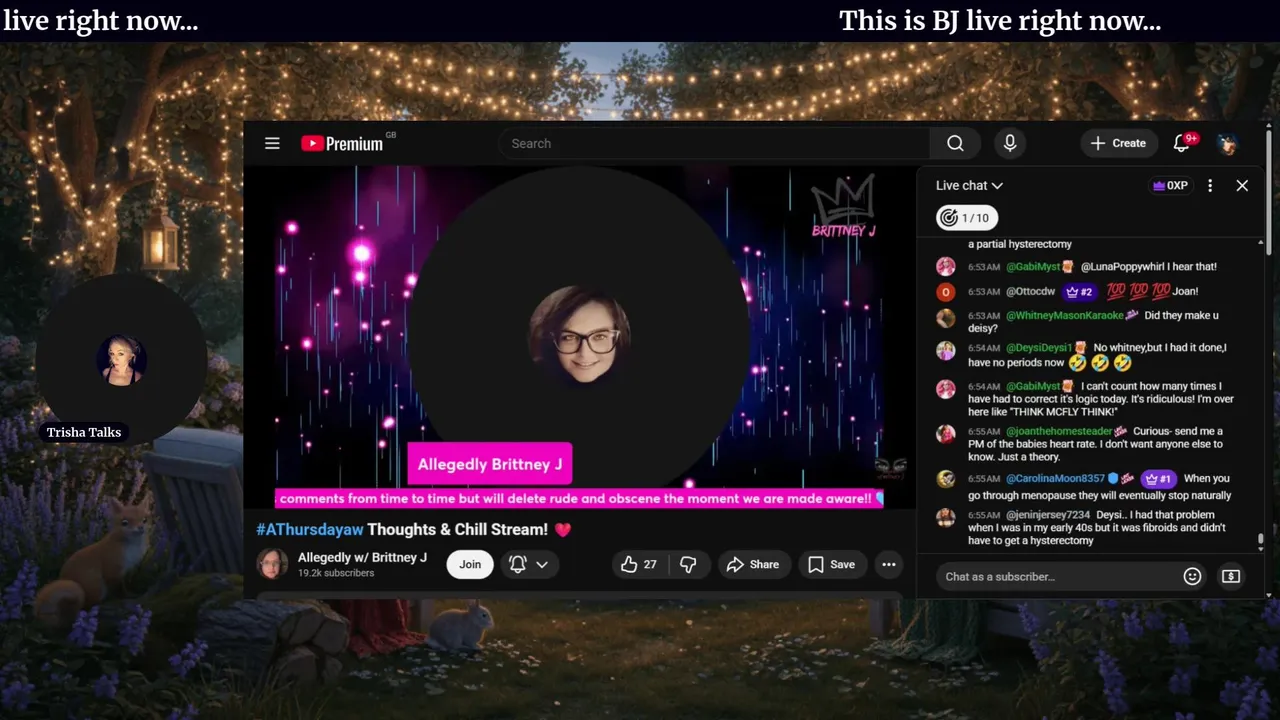This screenshot has height=720, width=1280.
Task: Open subscription notification bell dropdown
Action: (x=529, y=564)
